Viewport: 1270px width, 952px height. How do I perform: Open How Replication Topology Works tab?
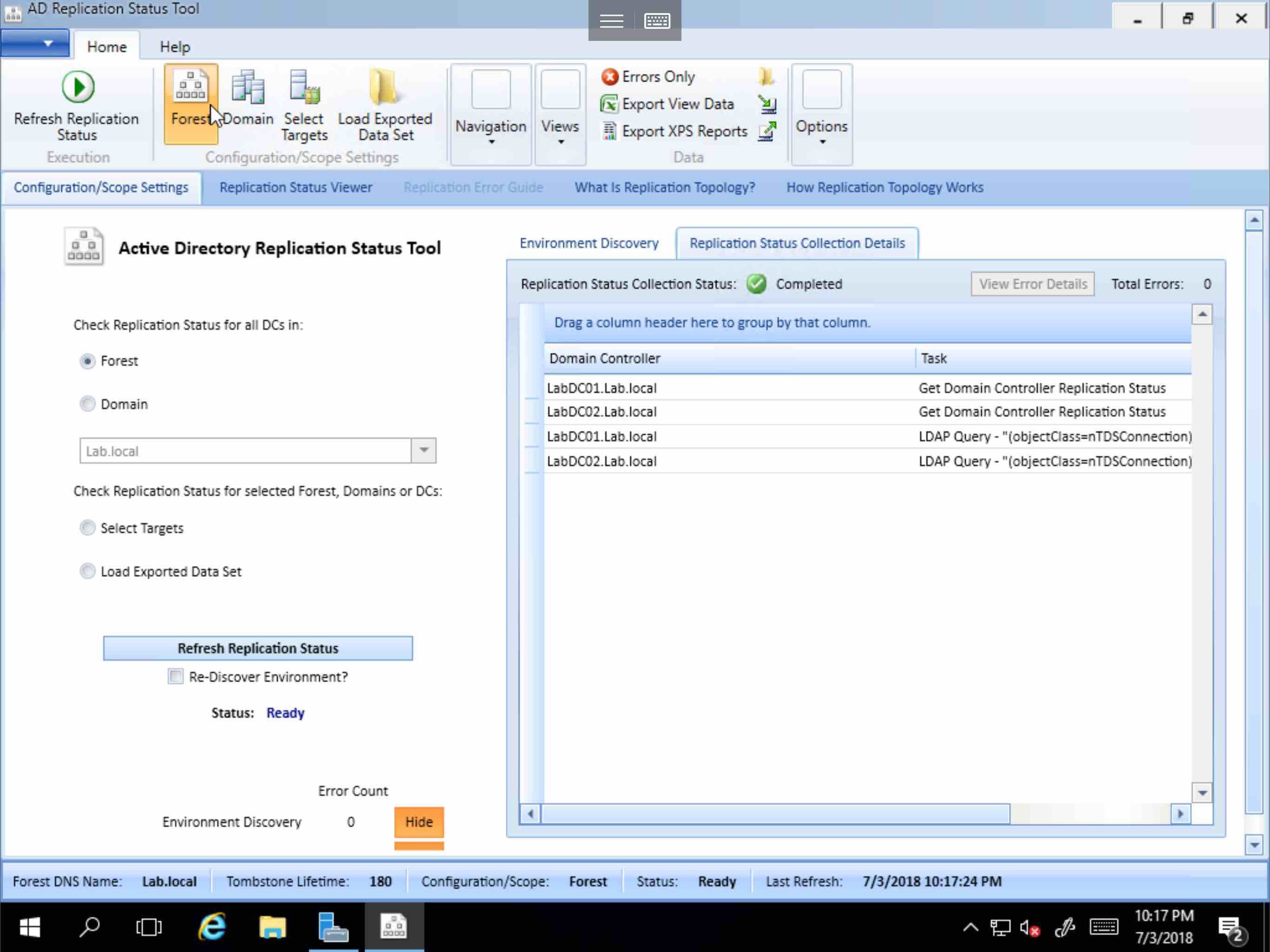(x=885, y=187)
